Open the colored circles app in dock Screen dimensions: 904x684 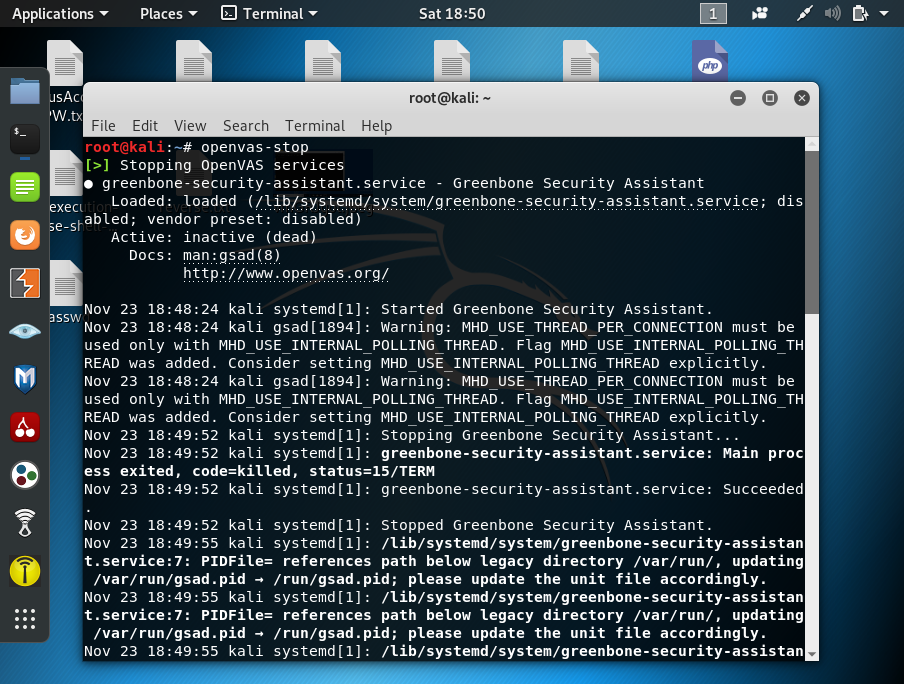(25, 475)
